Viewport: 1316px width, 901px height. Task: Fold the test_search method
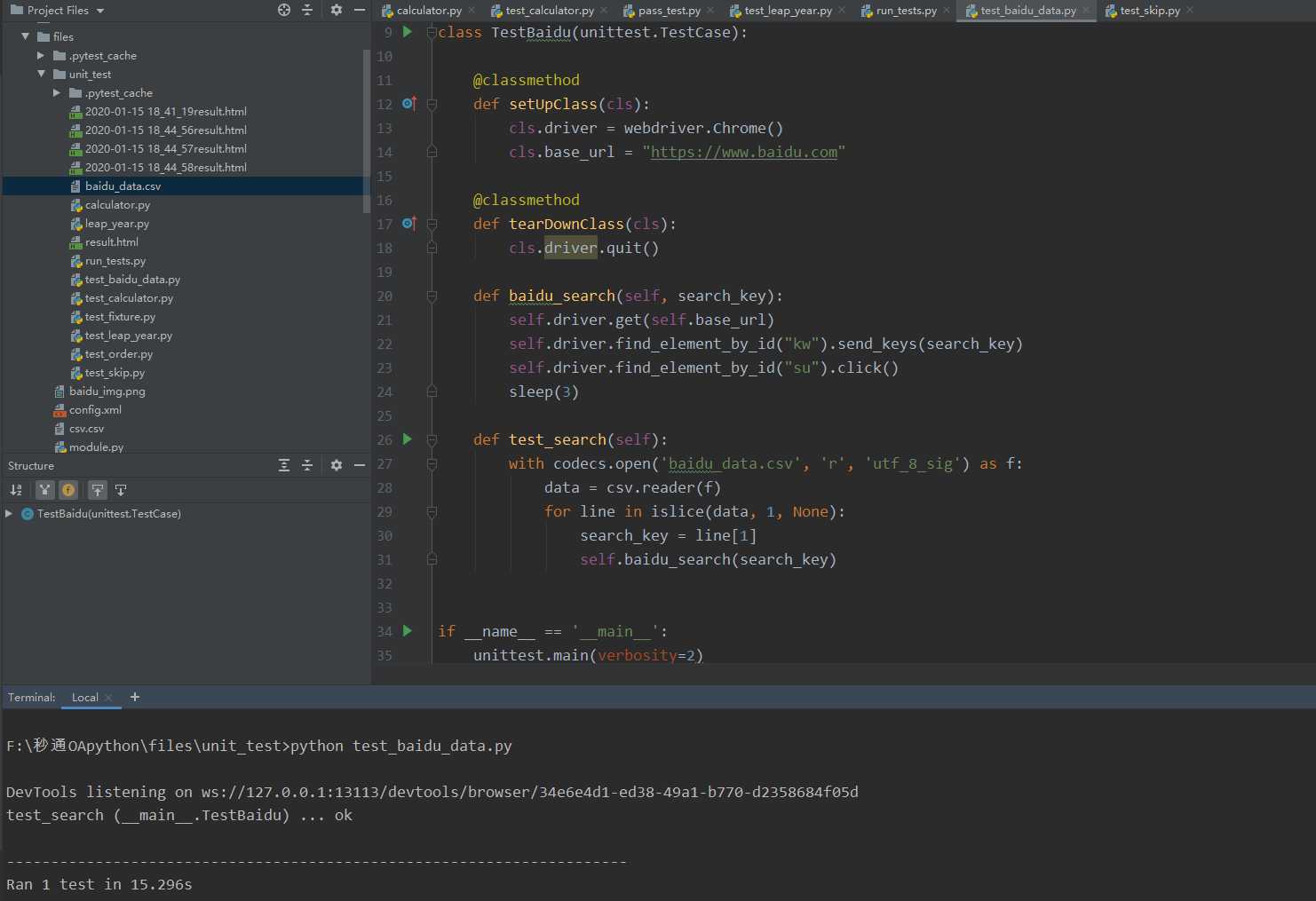[x=432, y=439]
